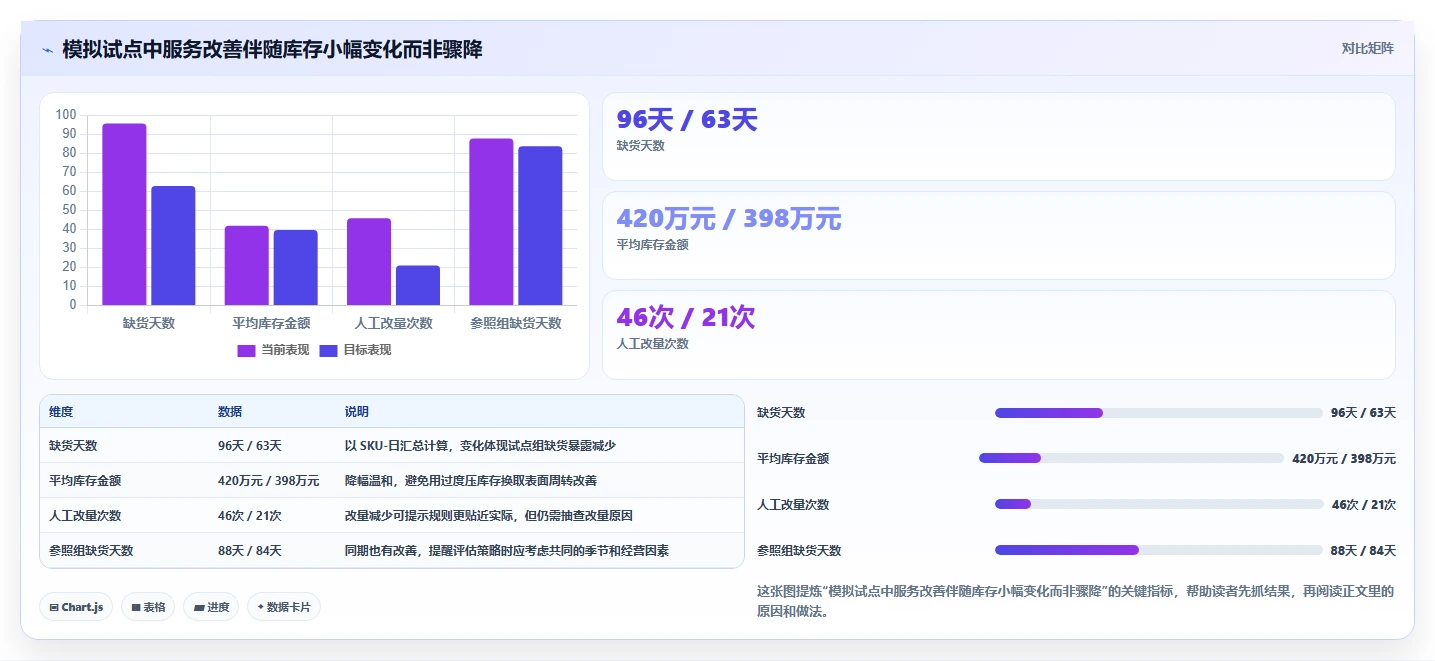The image size is (1435, 661).
Task: Click the 46次 / 21次 data card
Action: click(998, 335)
